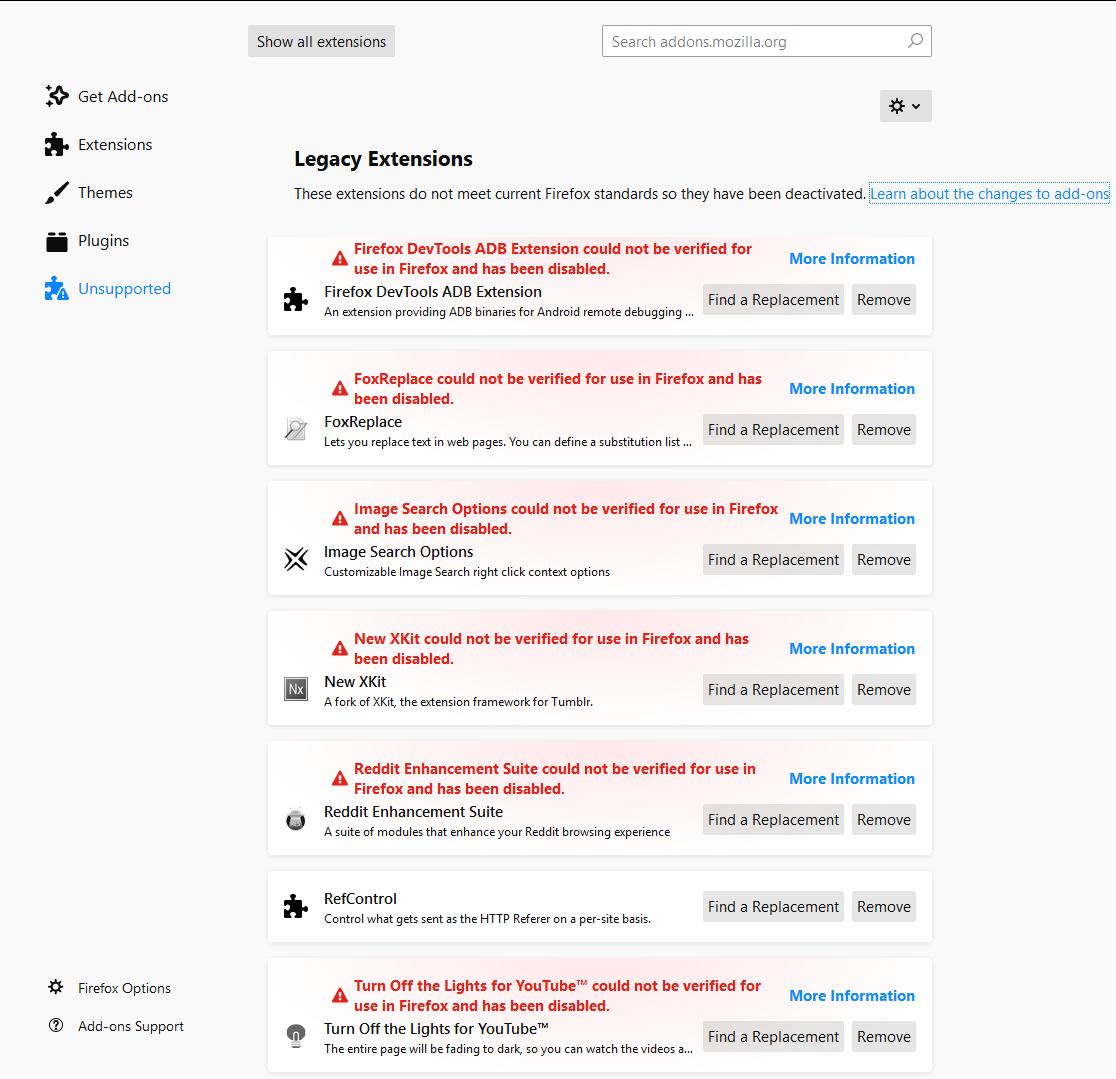Open Learn about the changes to add-ons link

[989, 194]
